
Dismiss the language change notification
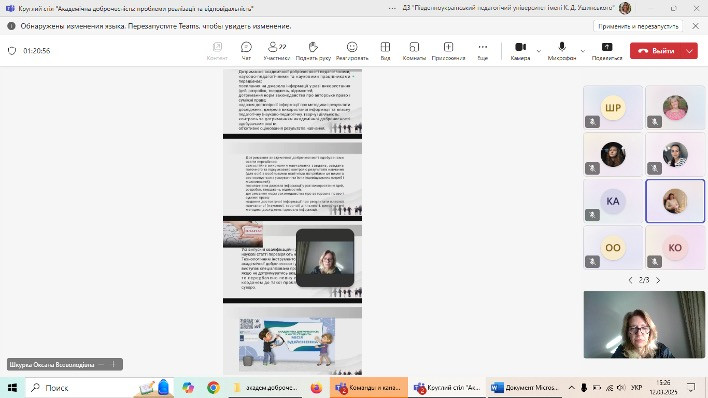click(x=695, y=26)
